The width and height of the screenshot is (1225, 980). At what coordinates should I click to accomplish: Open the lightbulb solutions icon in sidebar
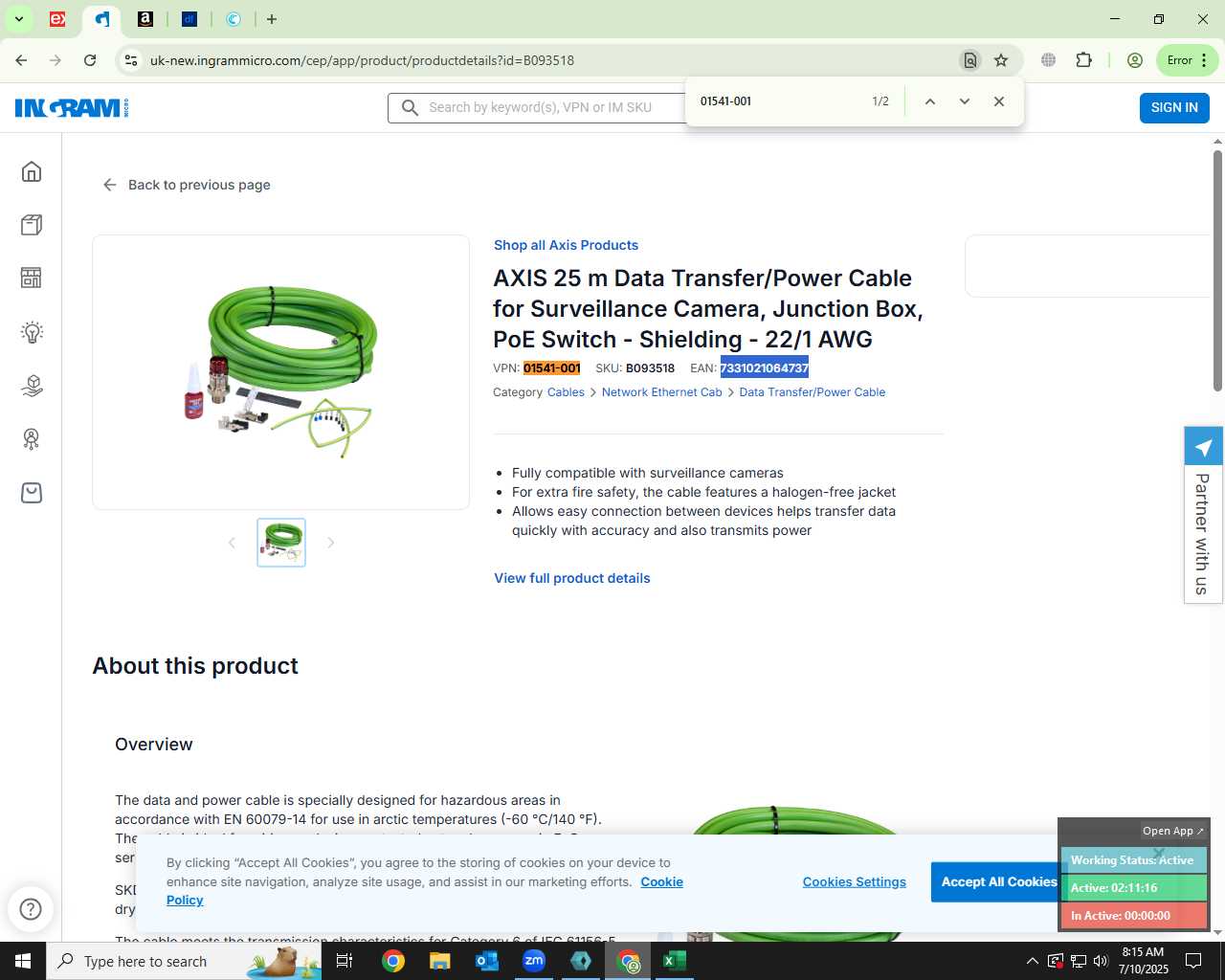[32, 332]
